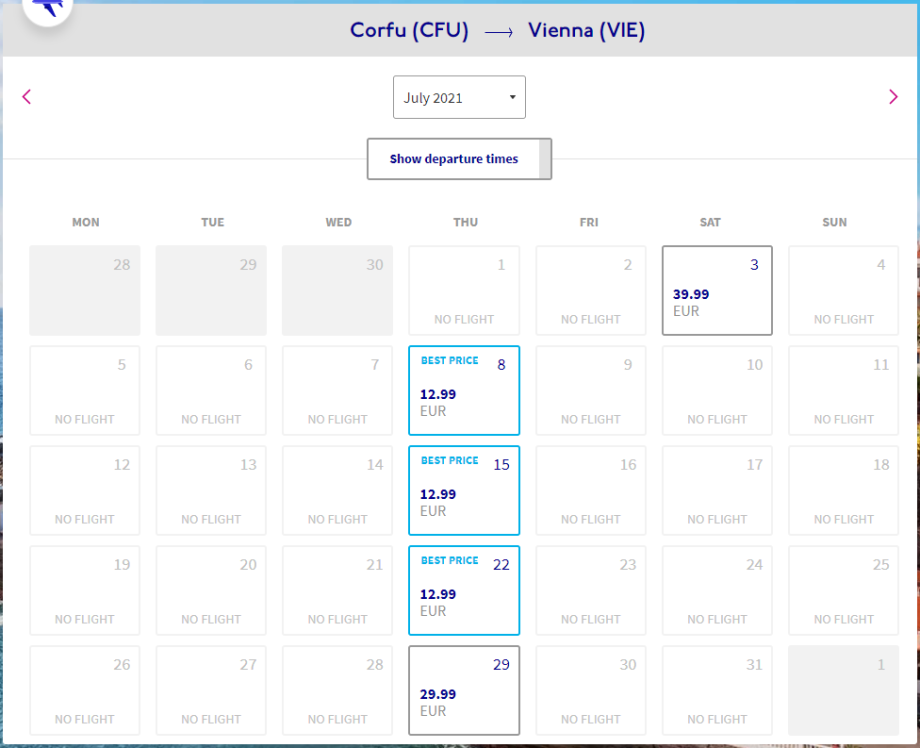The height and width of the screenshot is (748, 920).
Task: Pick July 22 flight at 12.99 EUR
Action: [x=464, y=590]
